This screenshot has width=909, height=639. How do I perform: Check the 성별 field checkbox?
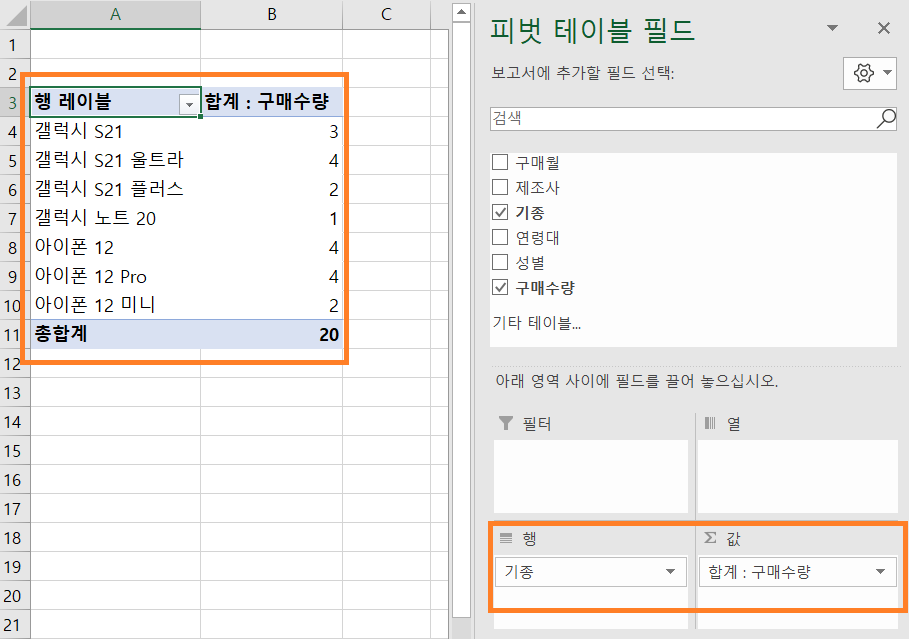coord(500,262)
